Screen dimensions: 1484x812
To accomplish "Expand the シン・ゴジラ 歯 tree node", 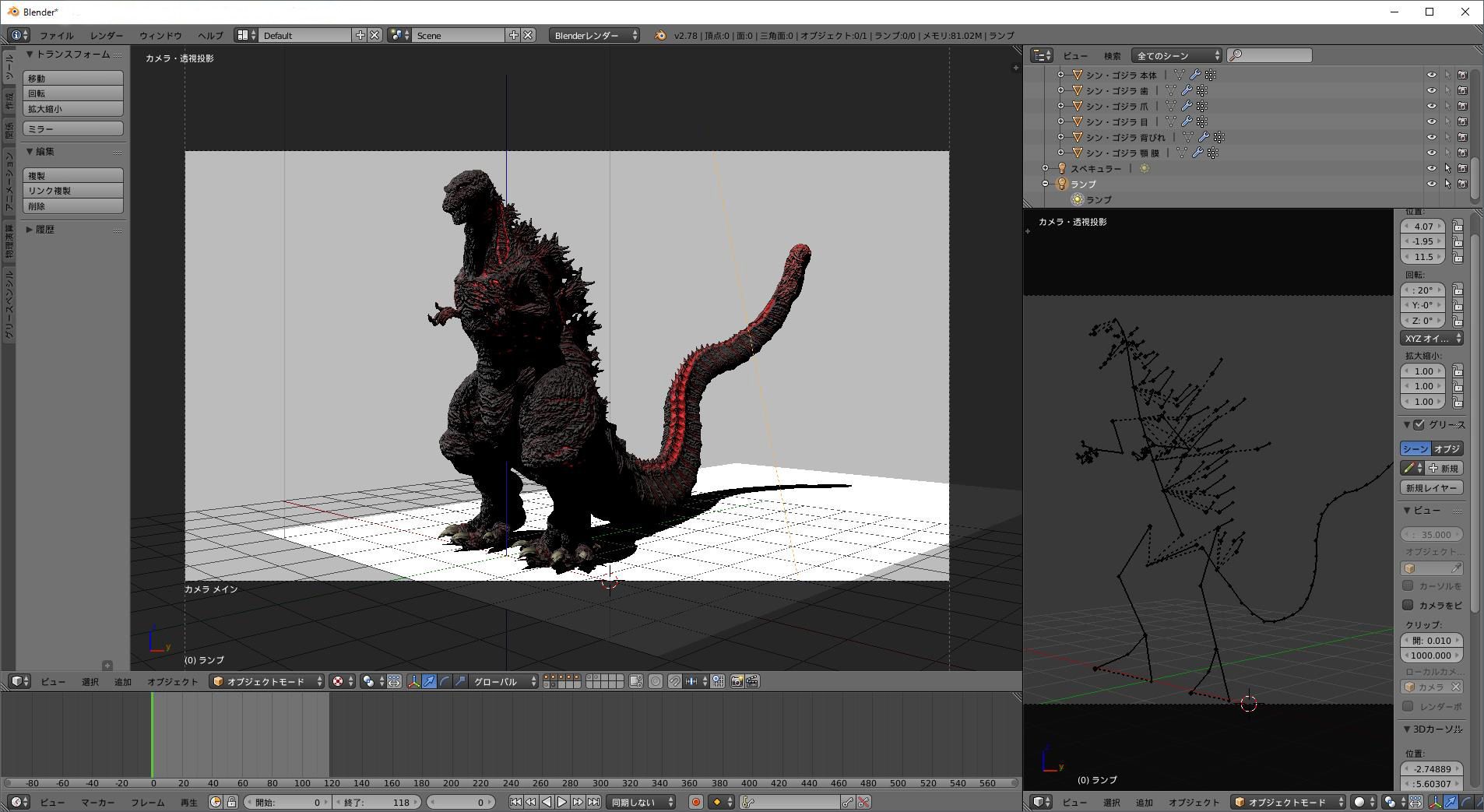I will click(1060, 91).
